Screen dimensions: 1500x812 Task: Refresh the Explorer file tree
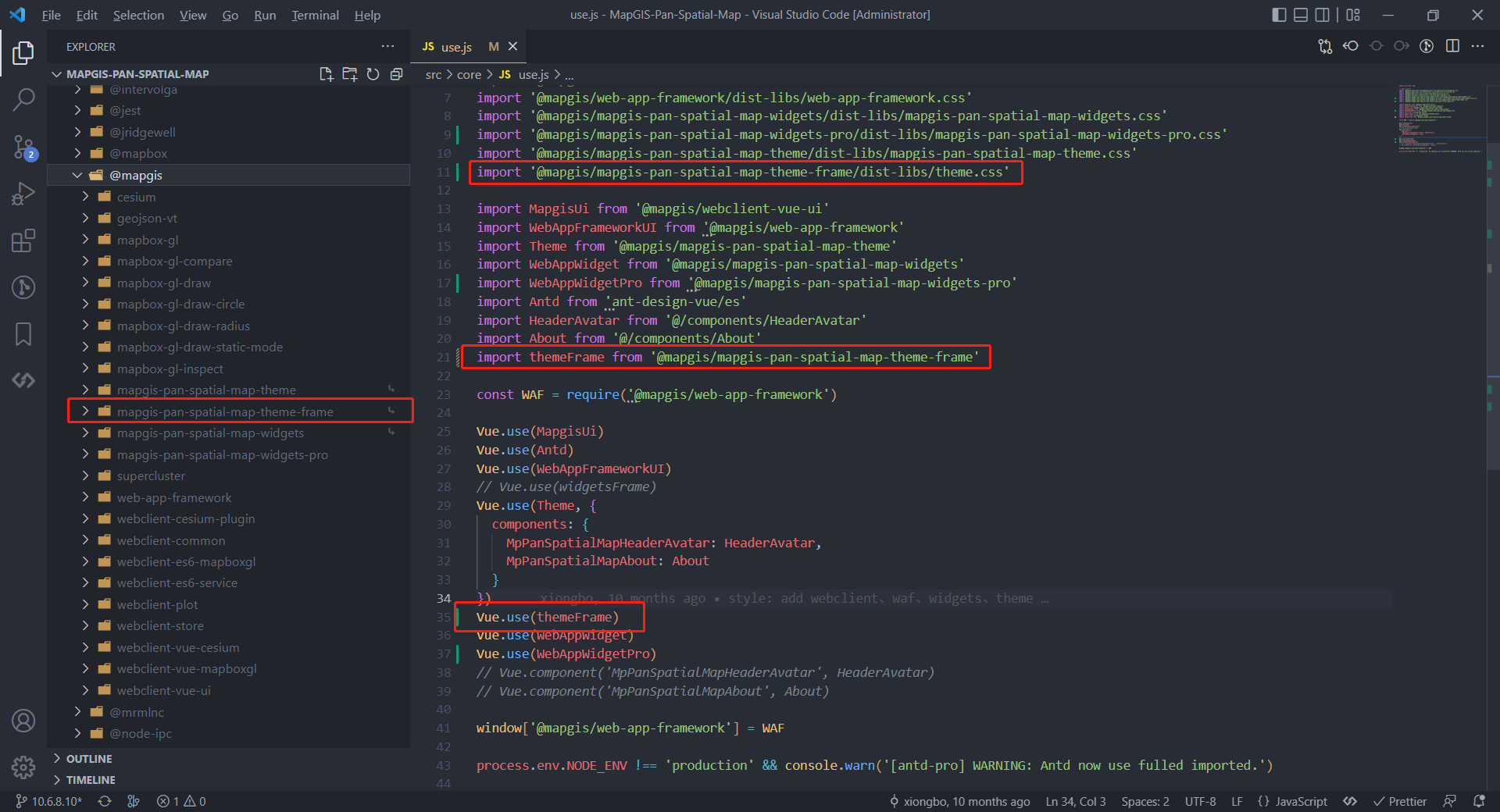click(373, 74)
